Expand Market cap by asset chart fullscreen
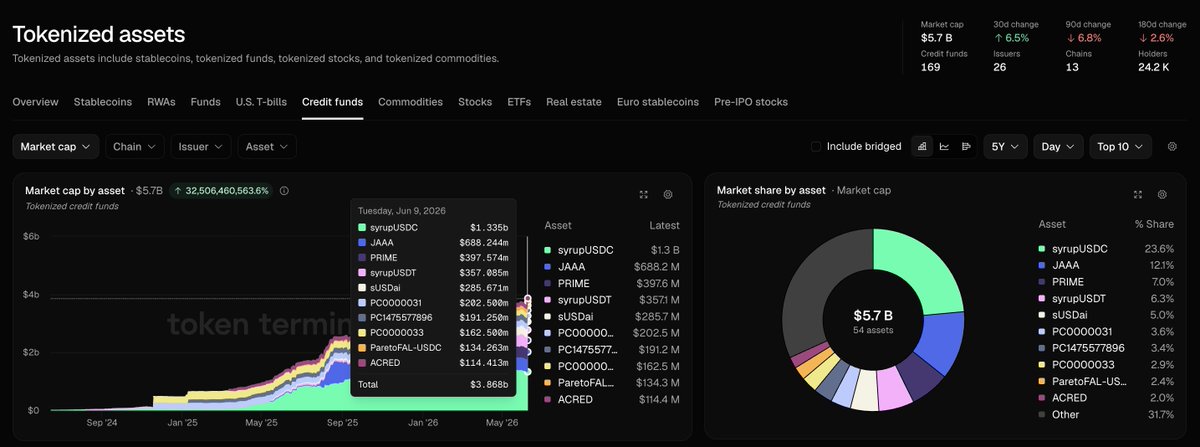The image size is (1200, 447). (x=644, y=194)
